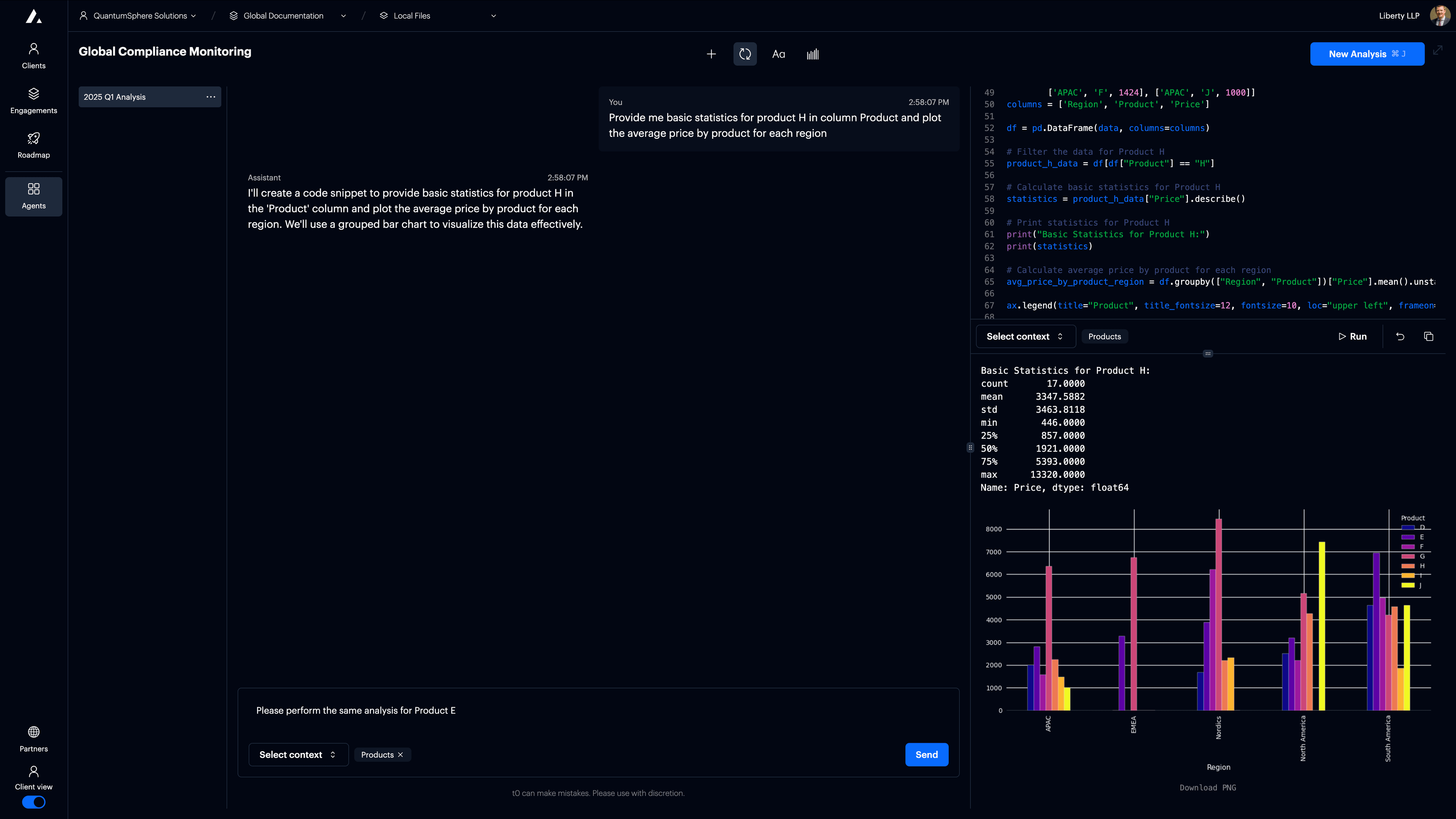The width and height of the screenshot is (1456, 819).
Task: Toggle the Client view switch
Action: click(x=33, y=802)
